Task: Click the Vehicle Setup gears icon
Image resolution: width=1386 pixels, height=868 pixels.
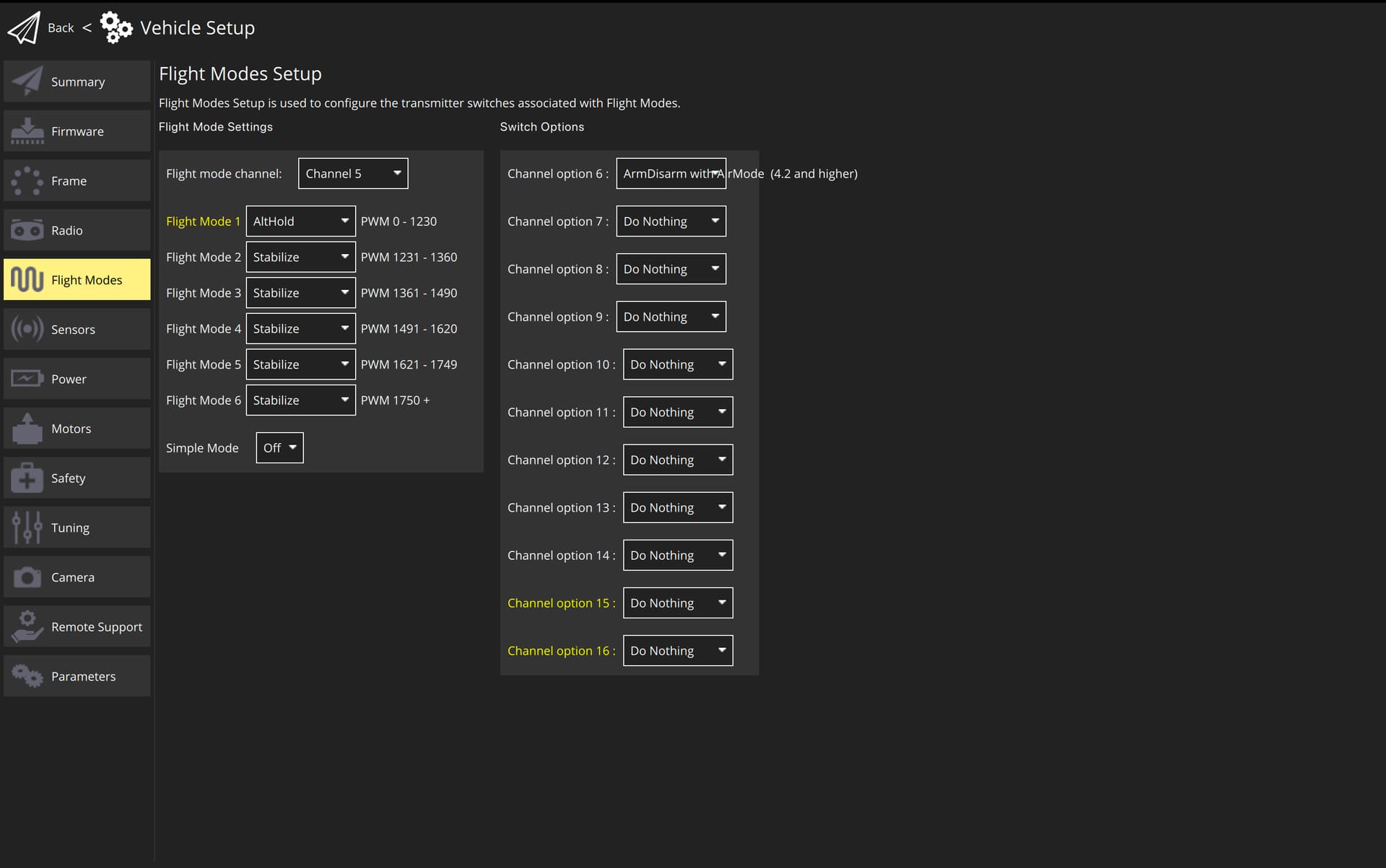Action: tap(116, 27)
